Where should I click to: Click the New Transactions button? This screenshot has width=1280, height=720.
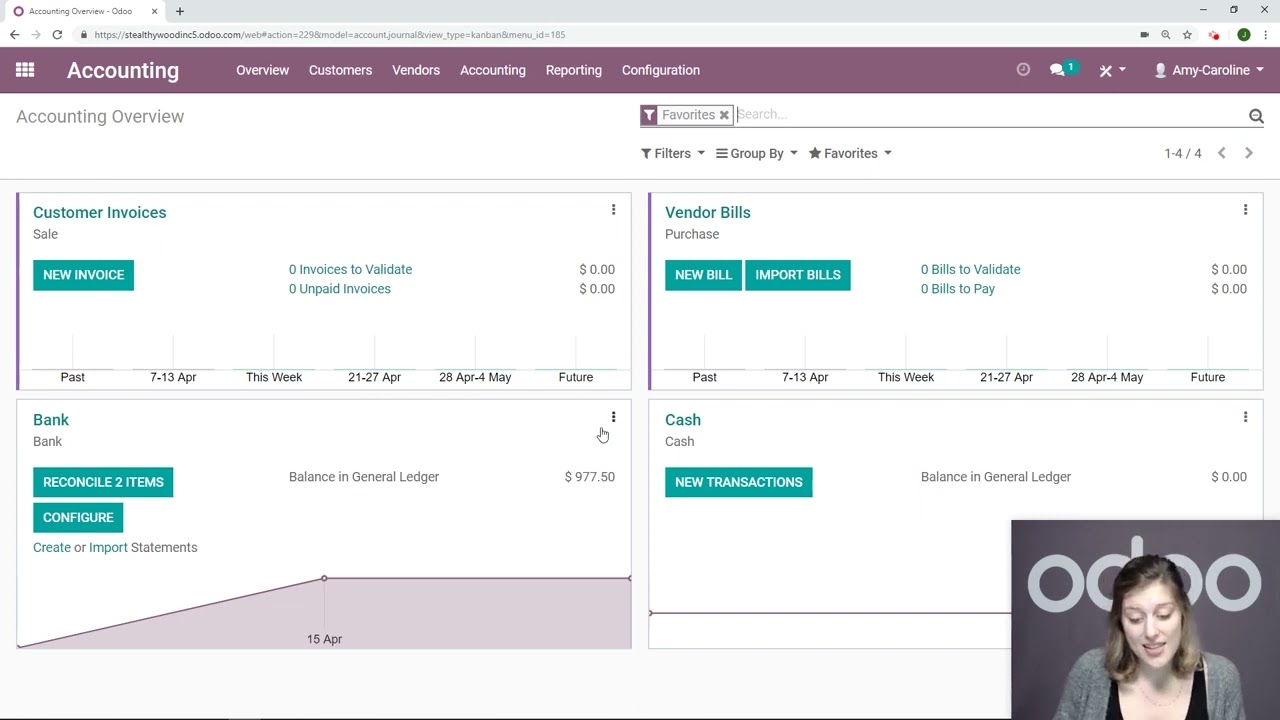click(739, 482)
